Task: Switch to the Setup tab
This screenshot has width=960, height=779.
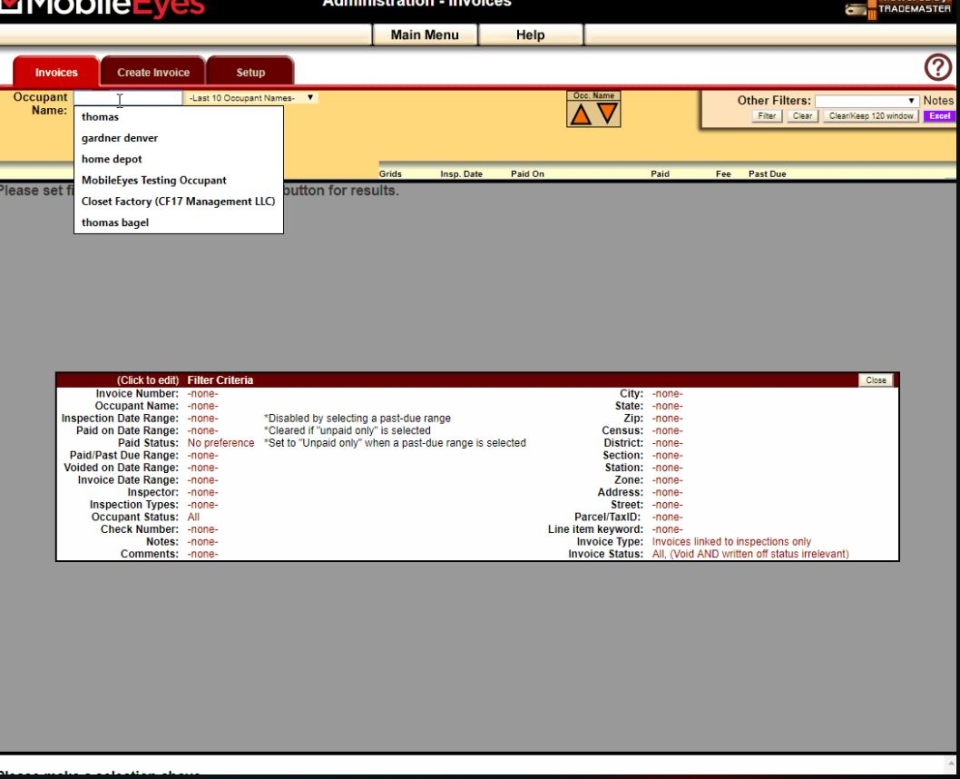Action: click(250, 72)
